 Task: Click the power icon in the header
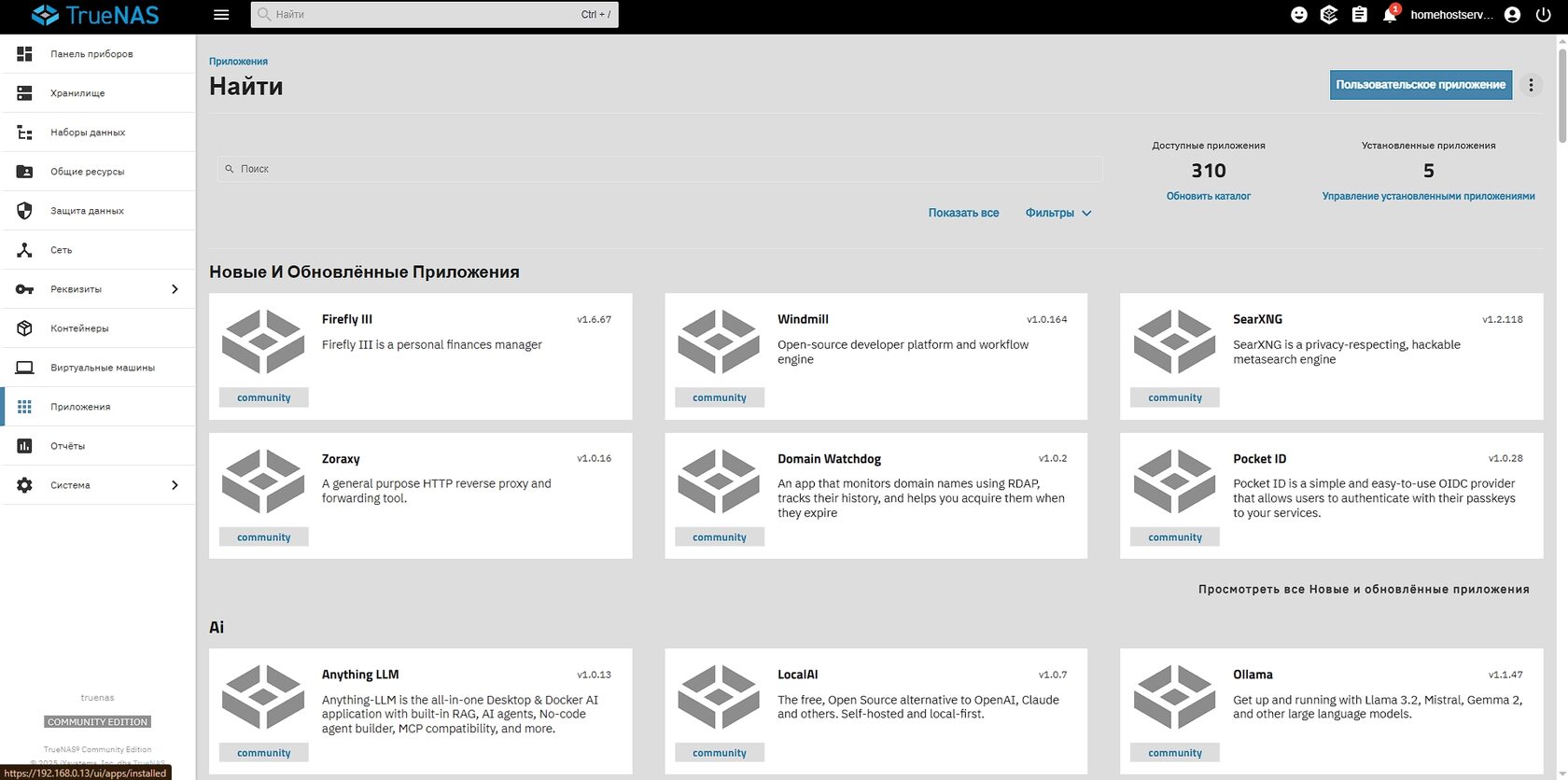click(1543, 15)
